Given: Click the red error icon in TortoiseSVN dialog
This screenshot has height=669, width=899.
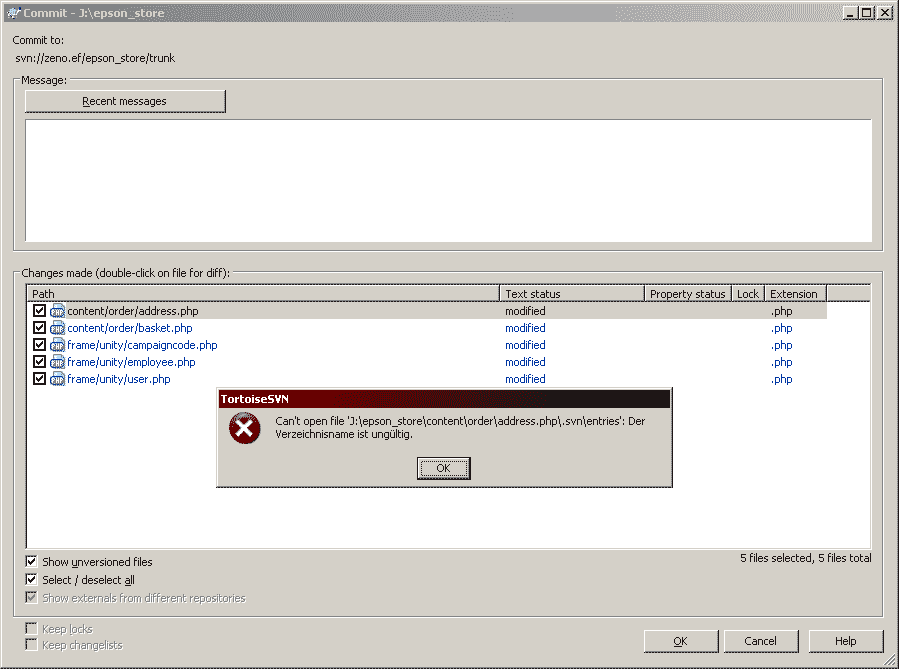Looking at the screenshot, I should 245,428.
